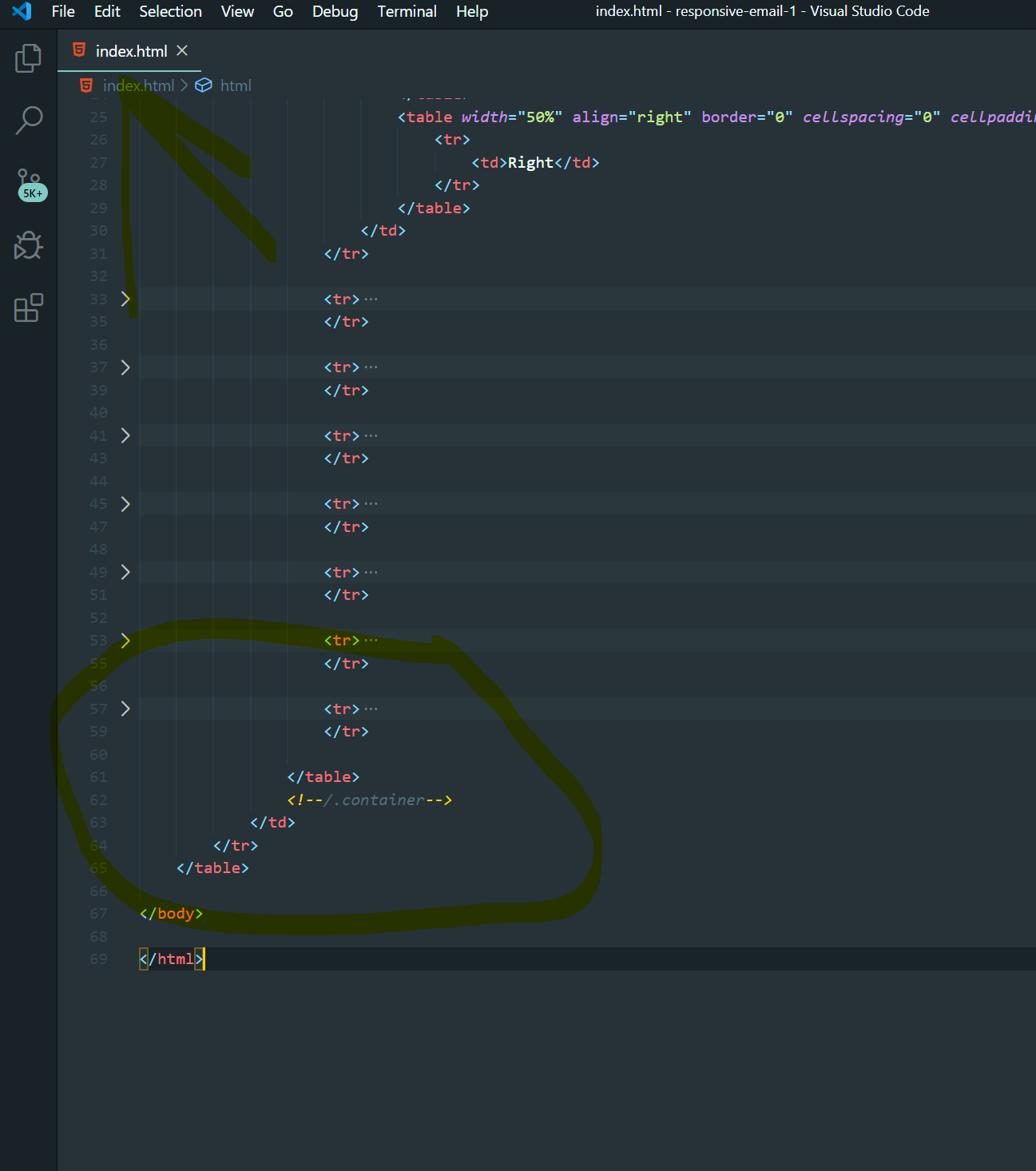Screen dimensions: 1036x1171
Task: Close the index.html editor tab
Action: pyautogui.click(x=182, y=50)
